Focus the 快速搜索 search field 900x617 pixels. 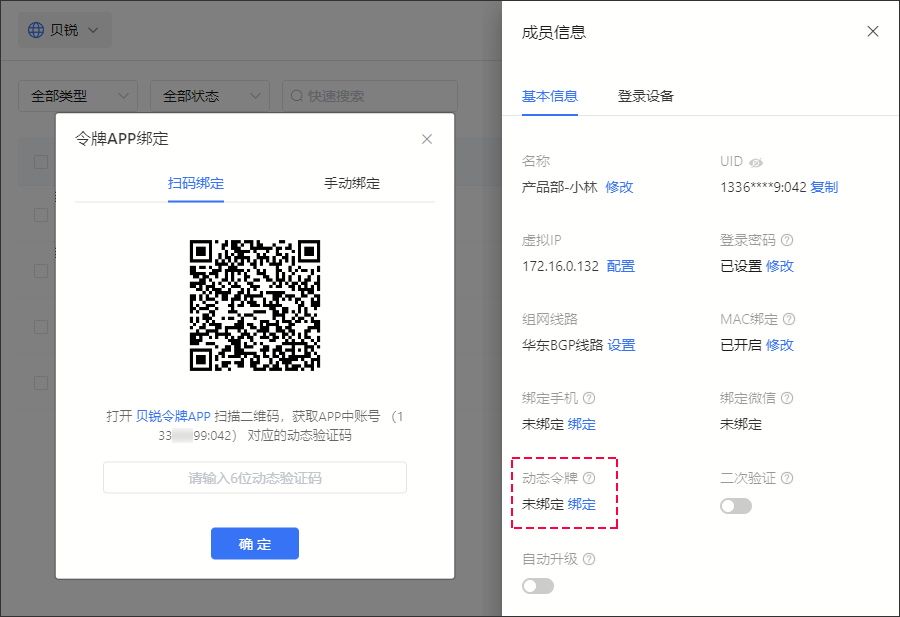coord(370,96)
